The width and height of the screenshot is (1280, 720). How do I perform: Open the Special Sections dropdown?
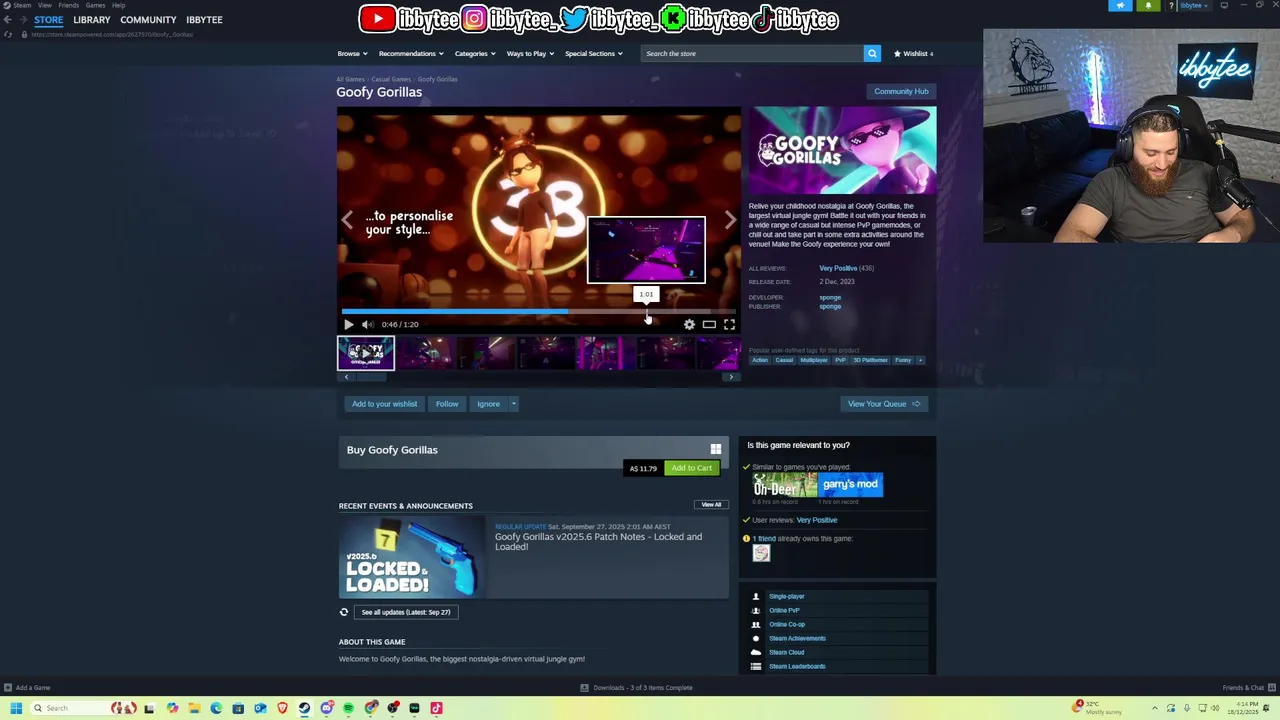[x=593, y=53]
